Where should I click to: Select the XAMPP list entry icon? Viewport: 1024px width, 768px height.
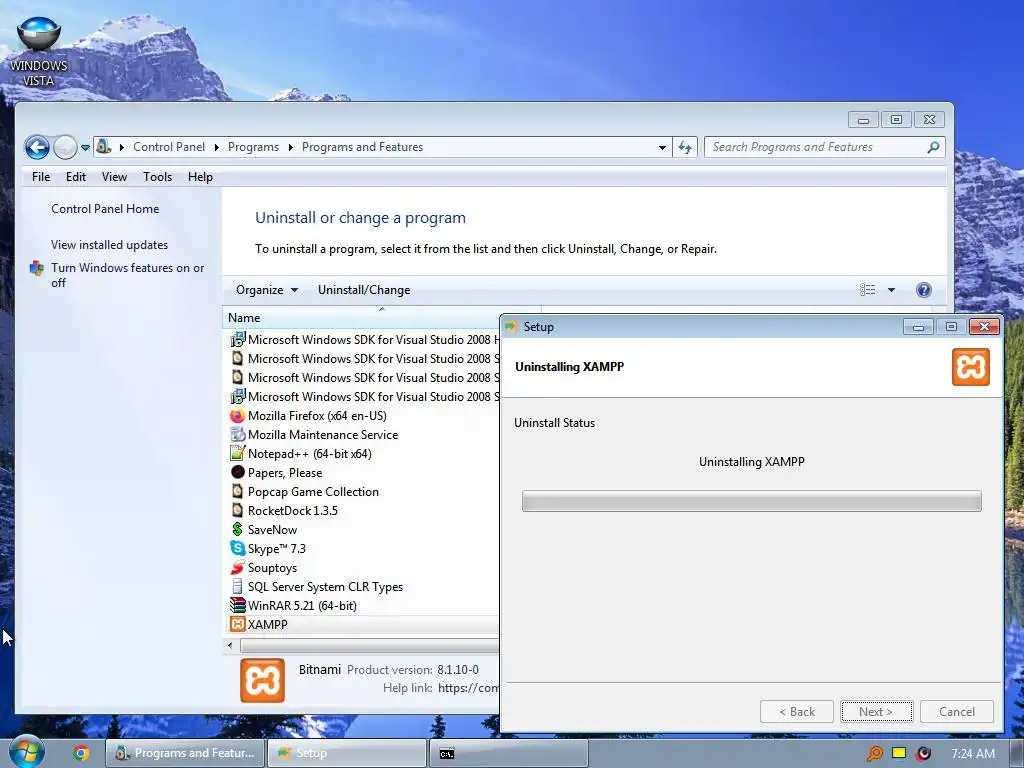click(x=238, y=624)
